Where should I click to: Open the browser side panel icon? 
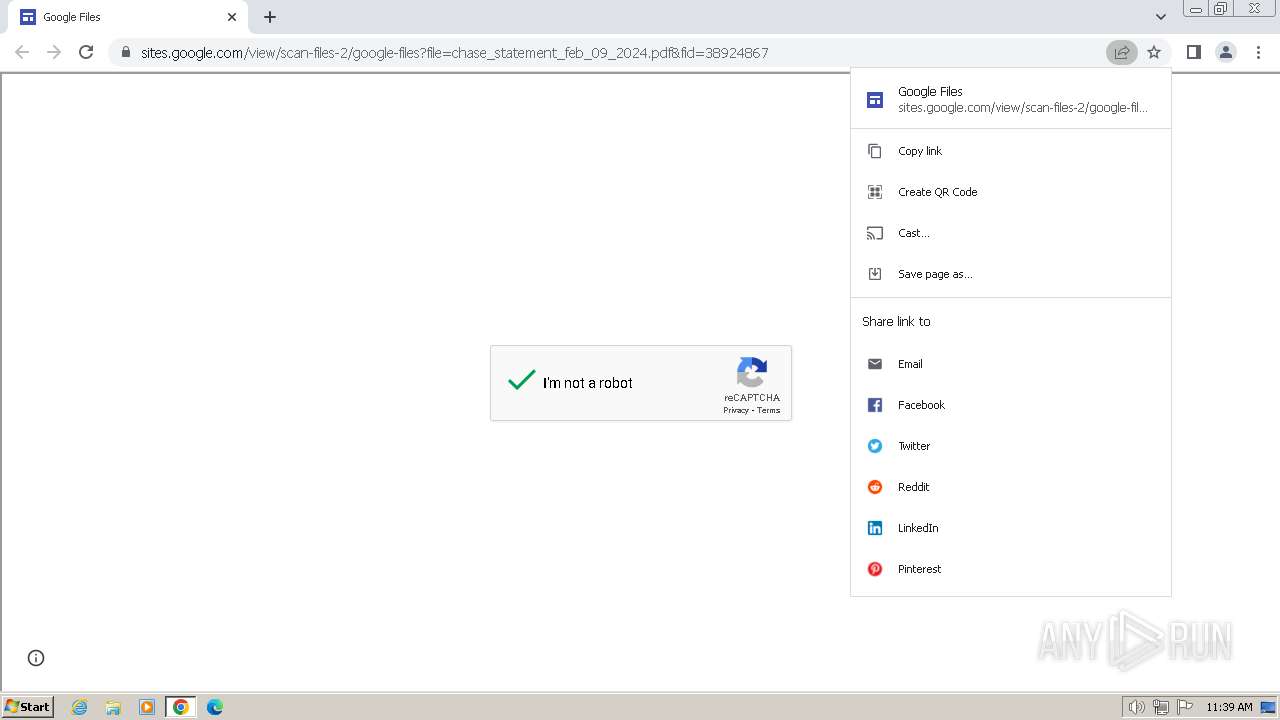coord(1193,52)
